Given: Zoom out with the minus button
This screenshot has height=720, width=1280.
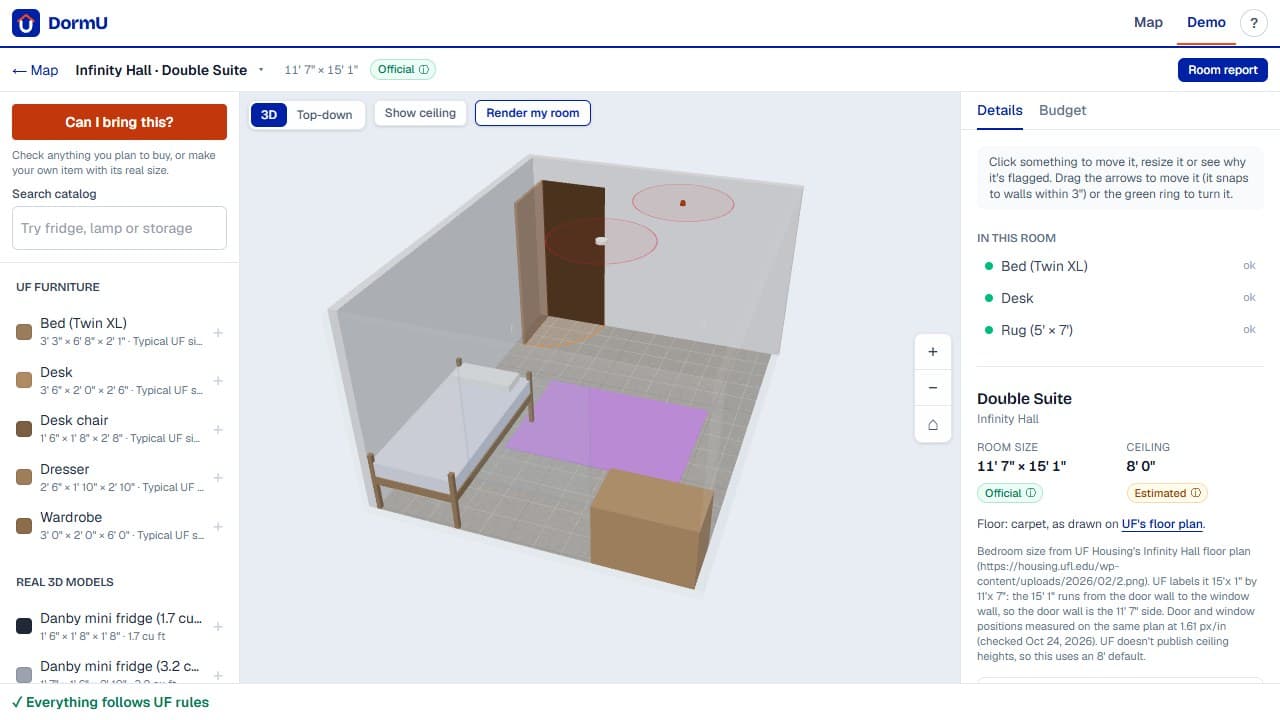Looking at the screenshot, I should point(933,388).
